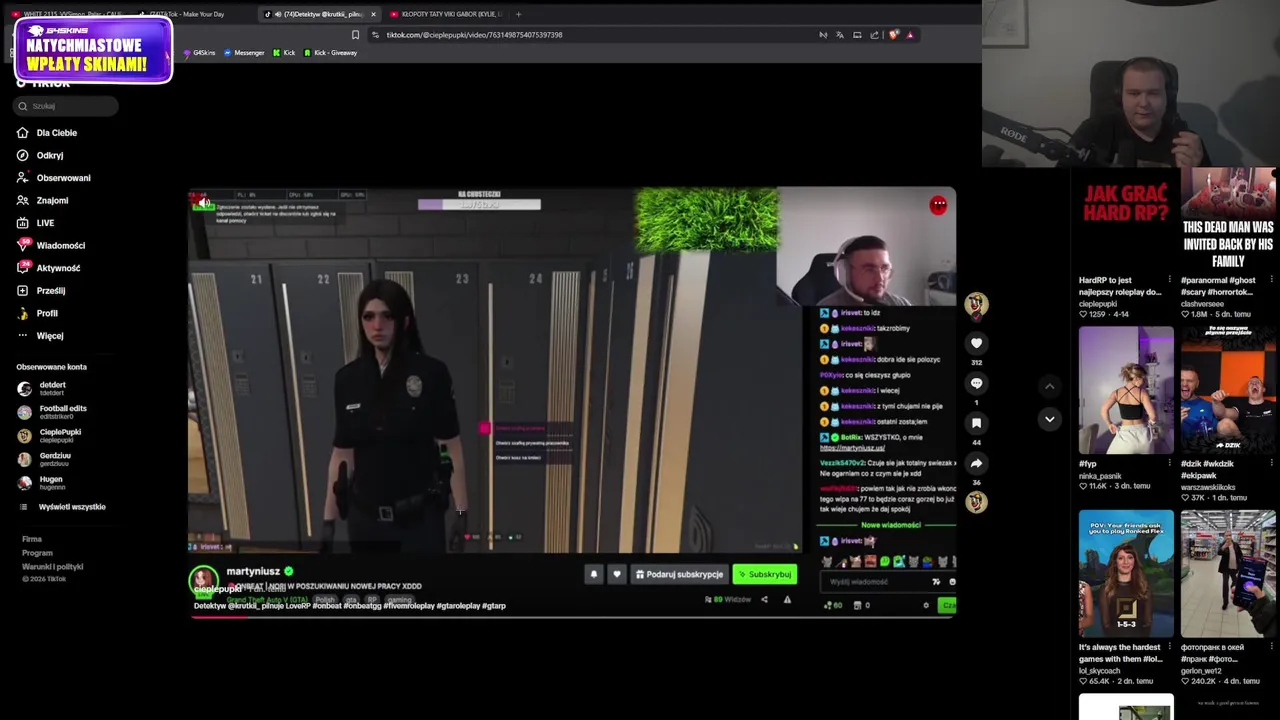Viewport: 1280px width, 720px height.
Task: Open lol_skycoach Ranked Flex thumbnail
Action: [1126, 574]
